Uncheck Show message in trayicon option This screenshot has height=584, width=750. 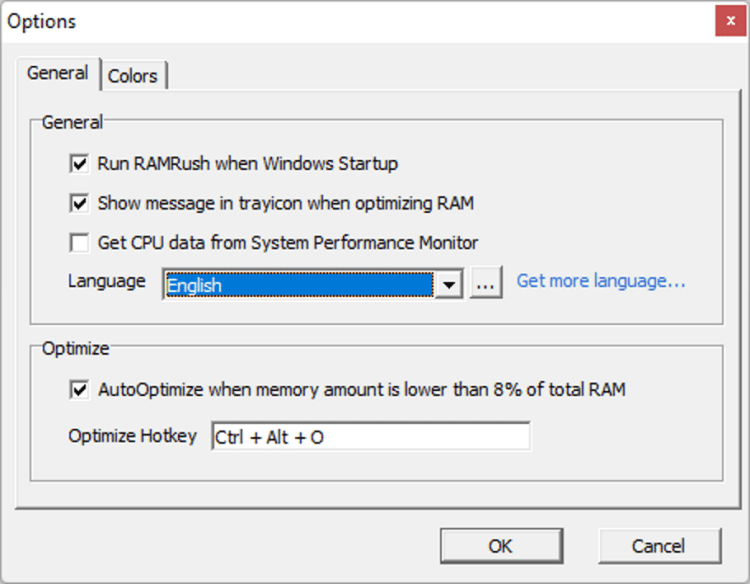tap(80, 204)
